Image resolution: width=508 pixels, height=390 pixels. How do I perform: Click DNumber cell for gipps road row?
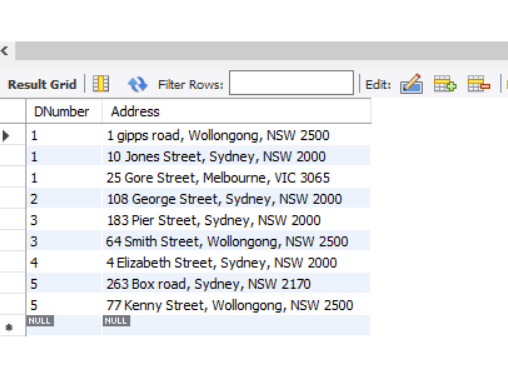pyautogui.click(x=64, y=135)
